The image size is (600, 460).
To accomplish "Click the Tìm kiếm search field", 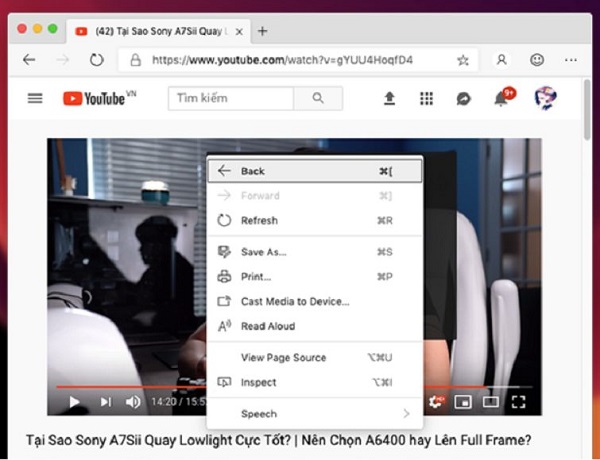I will tap(232, 98).
